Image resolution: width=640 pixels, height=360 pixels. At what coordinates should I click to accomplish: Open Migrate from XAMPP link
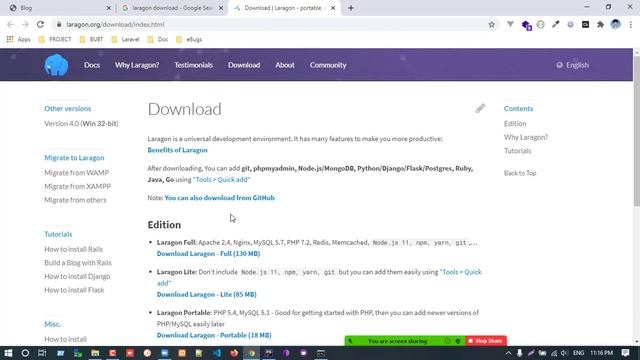coord(78,186)
